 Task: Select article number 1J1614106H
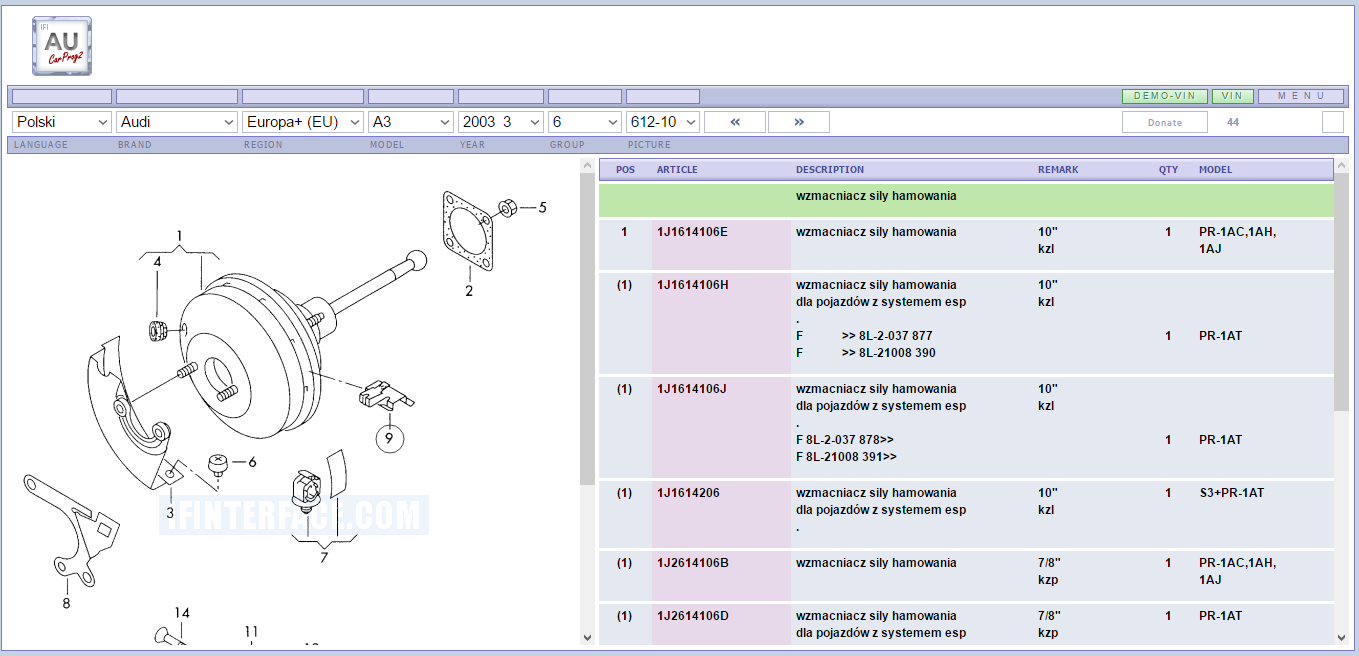pyautogui.click(x=693, y=285)
